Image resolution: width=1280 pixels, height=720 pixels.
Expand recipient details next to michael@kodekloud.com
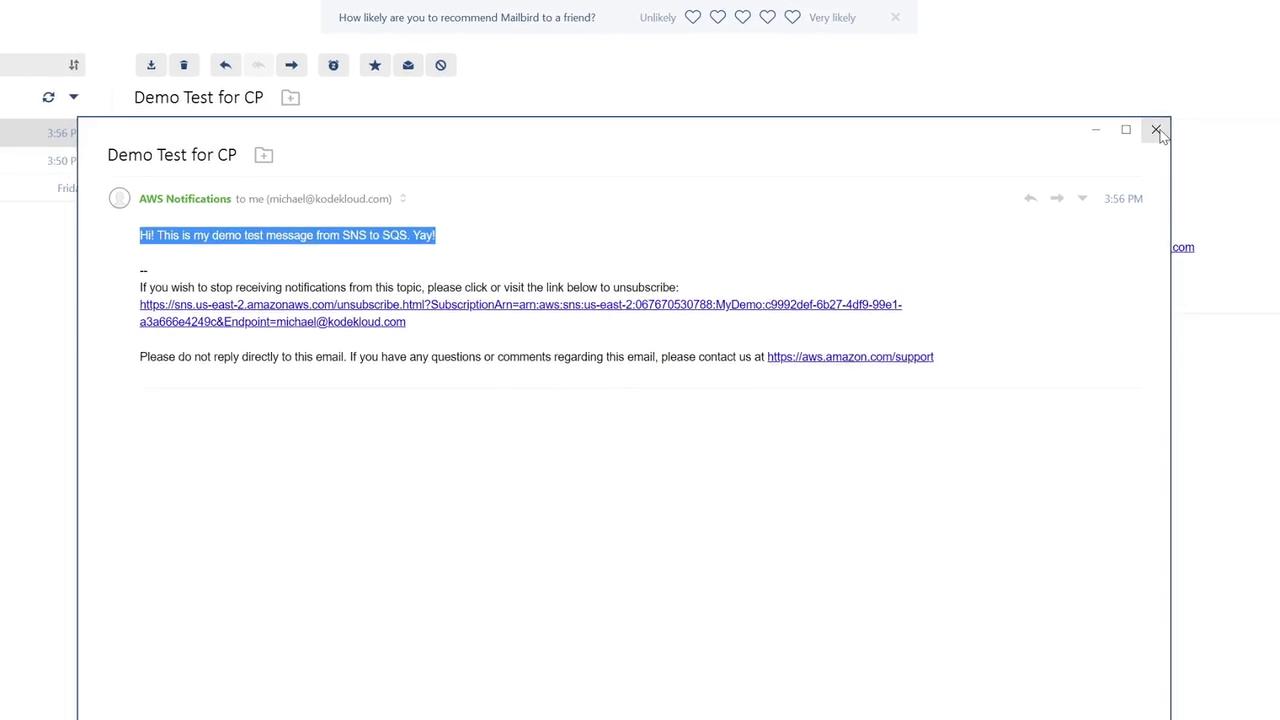(x=403, y=199)
